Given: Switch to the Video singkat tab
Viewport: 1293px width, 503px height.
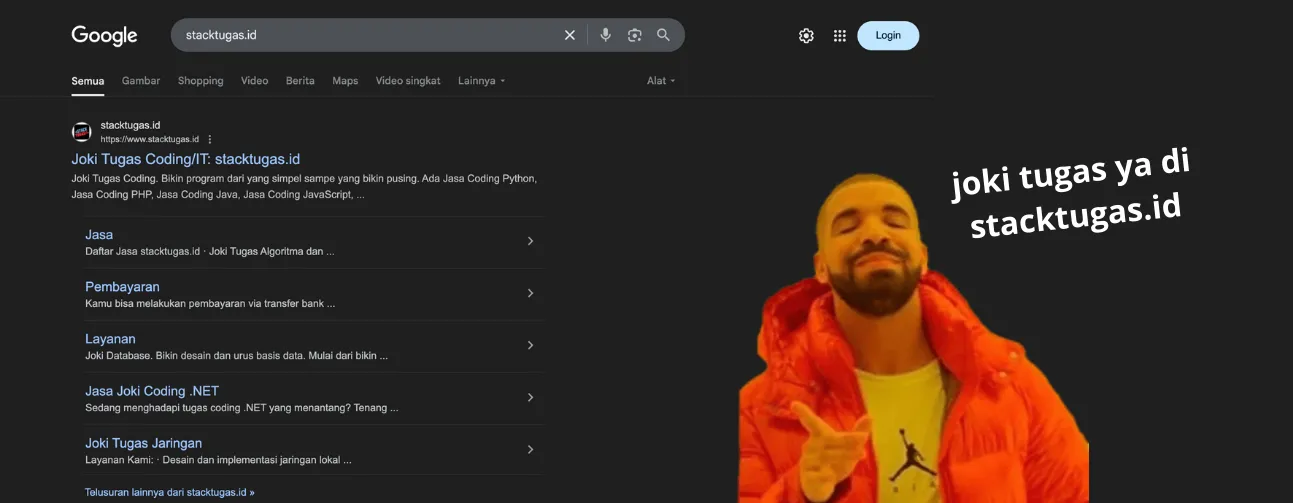Looking at the screenshot, I should [x=408, y=81].
